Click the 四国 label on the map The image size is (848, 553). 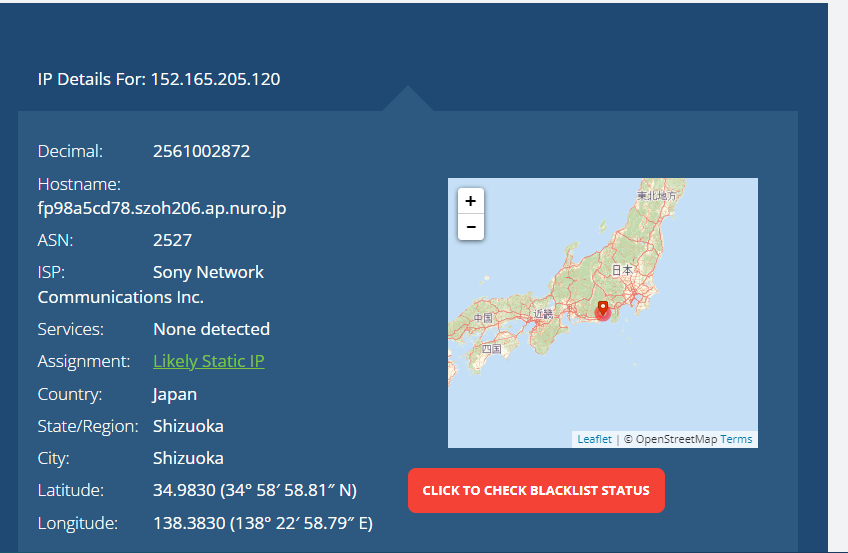click(x=490, y=349)
